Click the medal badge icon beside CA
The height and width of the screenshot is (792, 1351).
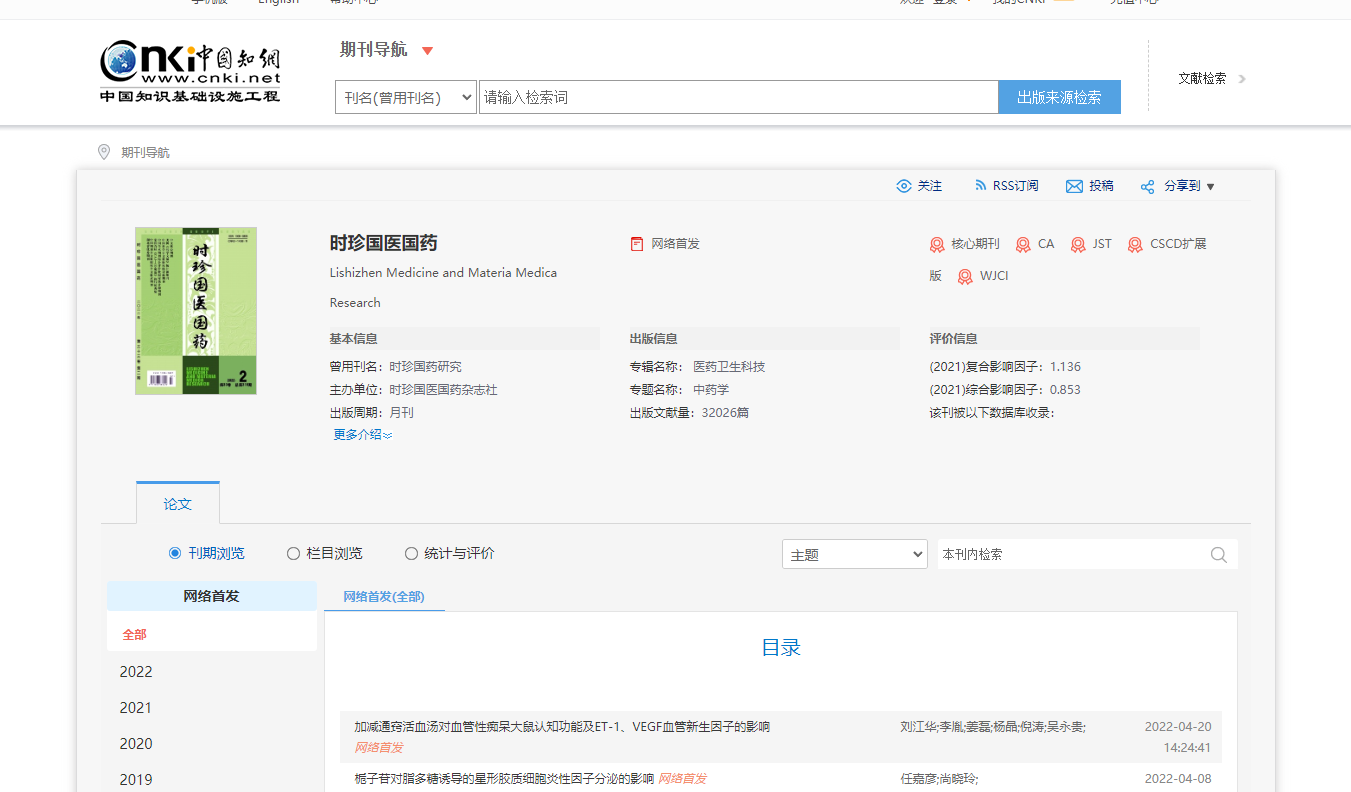[x=1023, y=244]
